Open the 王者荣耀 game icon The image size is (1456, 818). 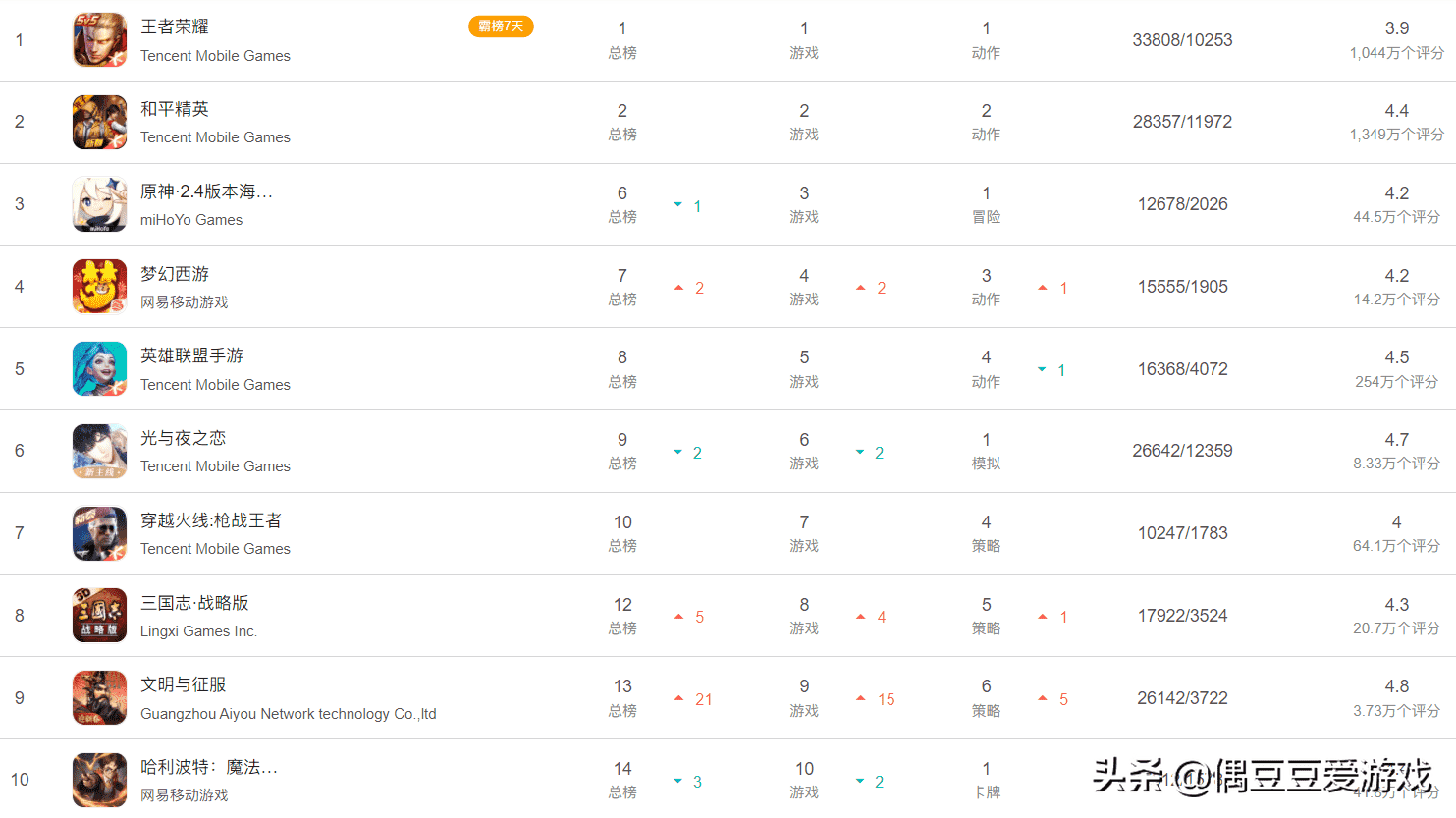(x=100, y=39)
